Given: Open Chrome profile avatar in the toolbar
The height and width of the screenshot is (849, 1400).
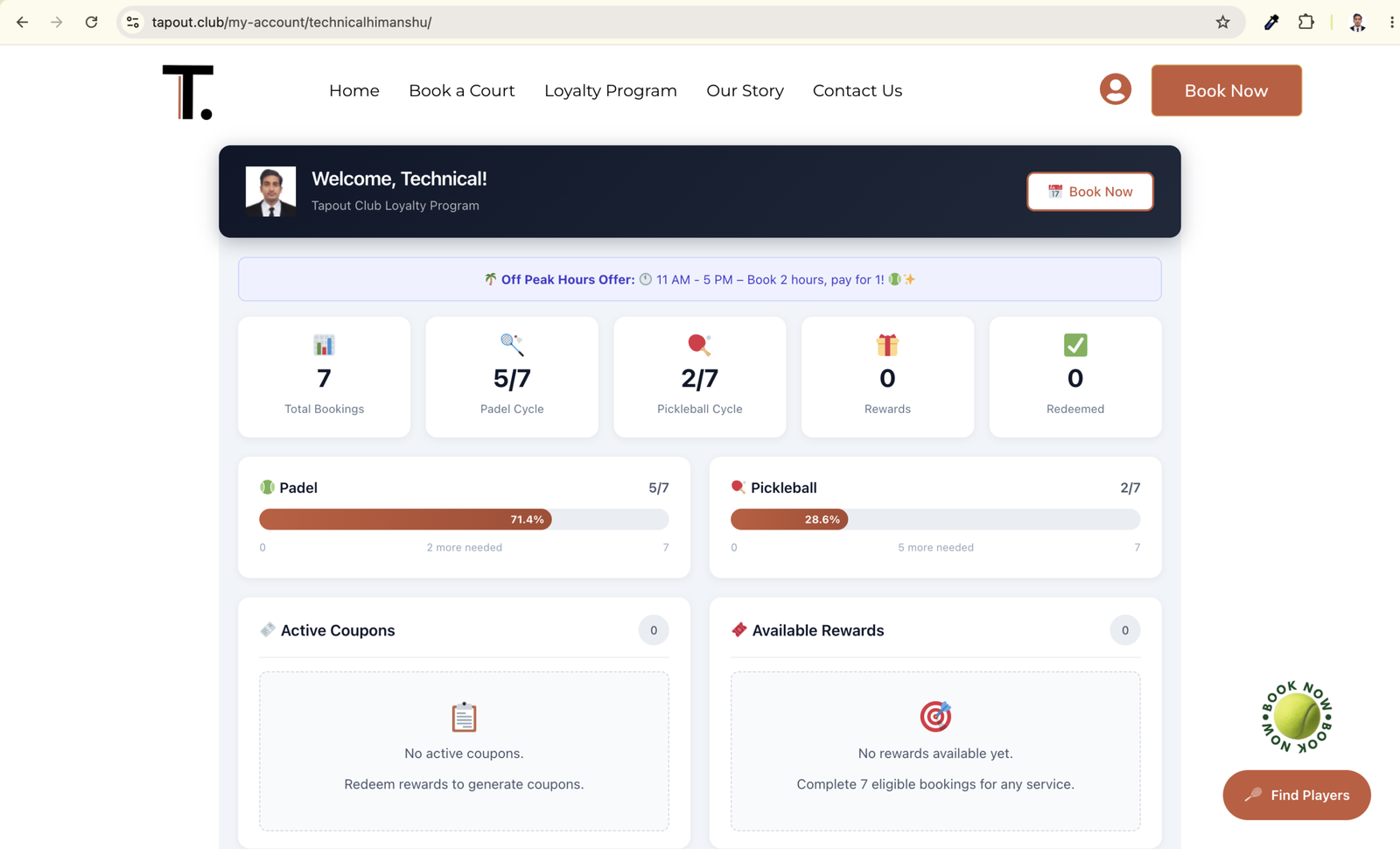Looking at the screenshot, I should 1357,22.
